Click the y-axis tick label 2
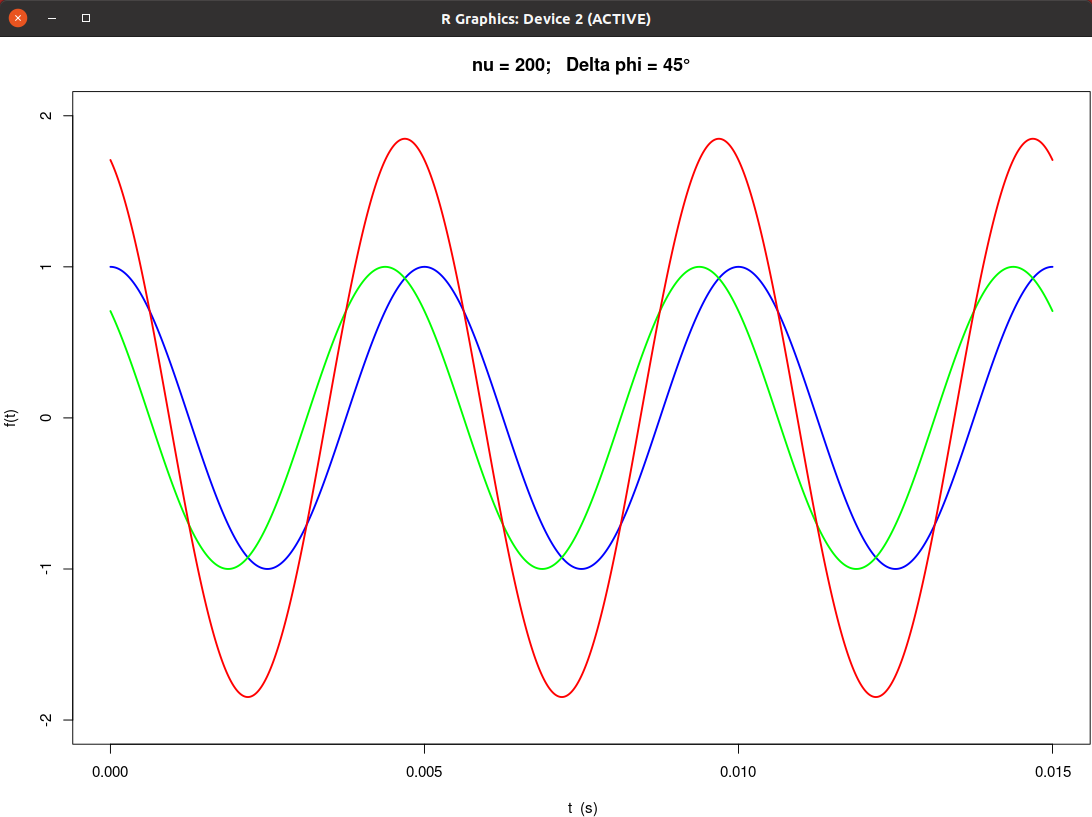 [46, 116]
